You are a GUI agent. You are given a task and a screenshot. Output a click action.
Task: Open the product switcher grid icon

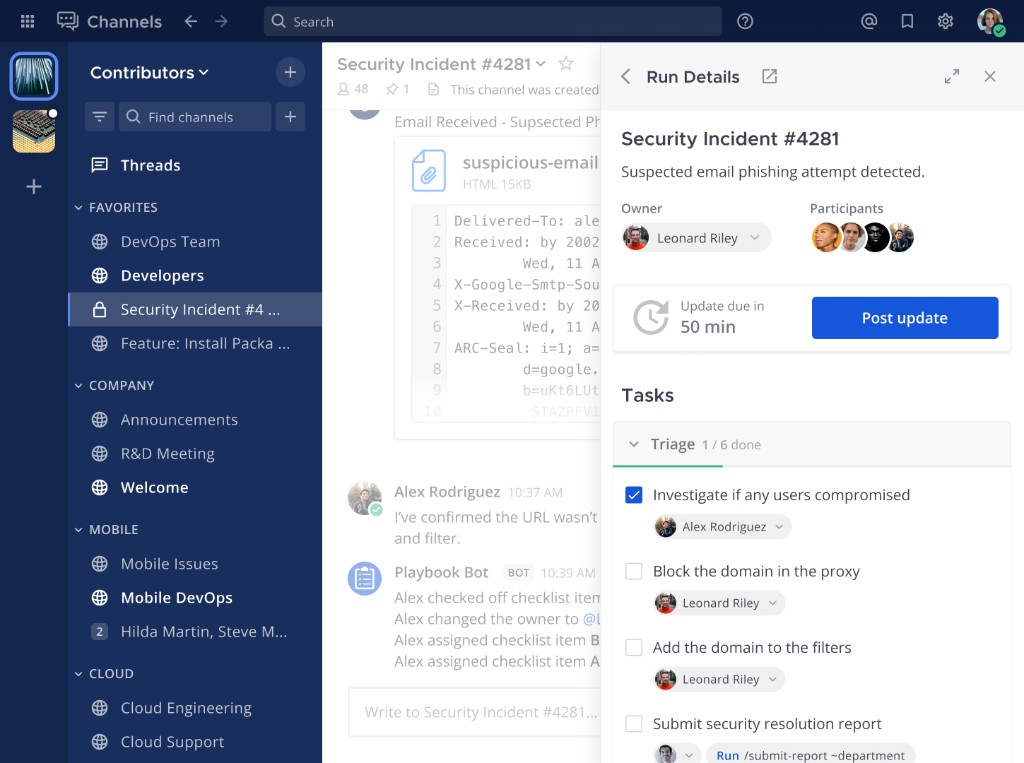click(27, 22)
